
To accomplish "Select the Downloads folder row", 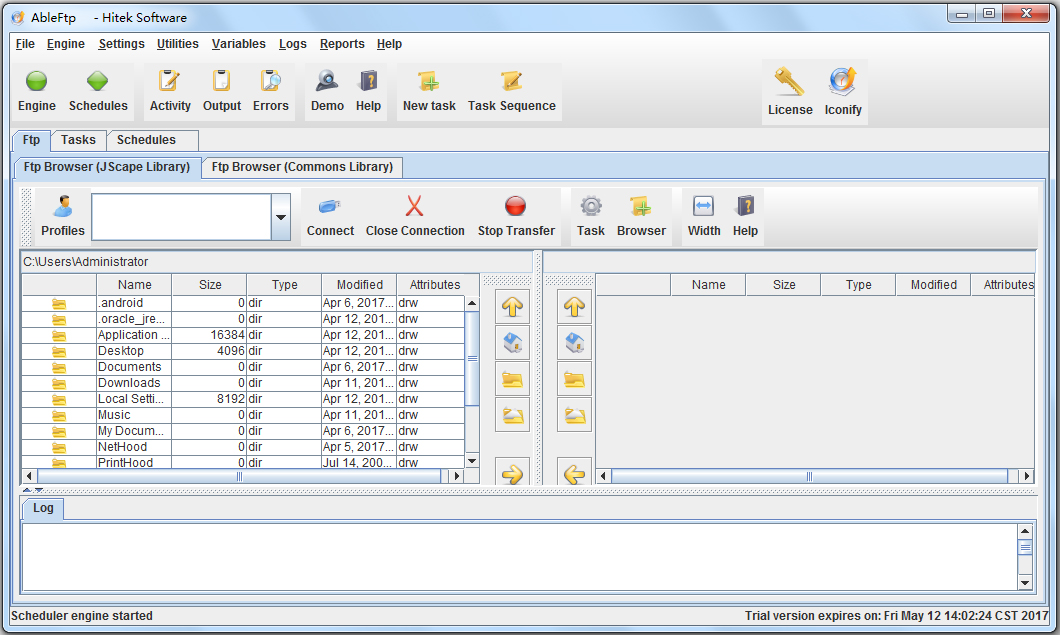I will pos(243,383).
